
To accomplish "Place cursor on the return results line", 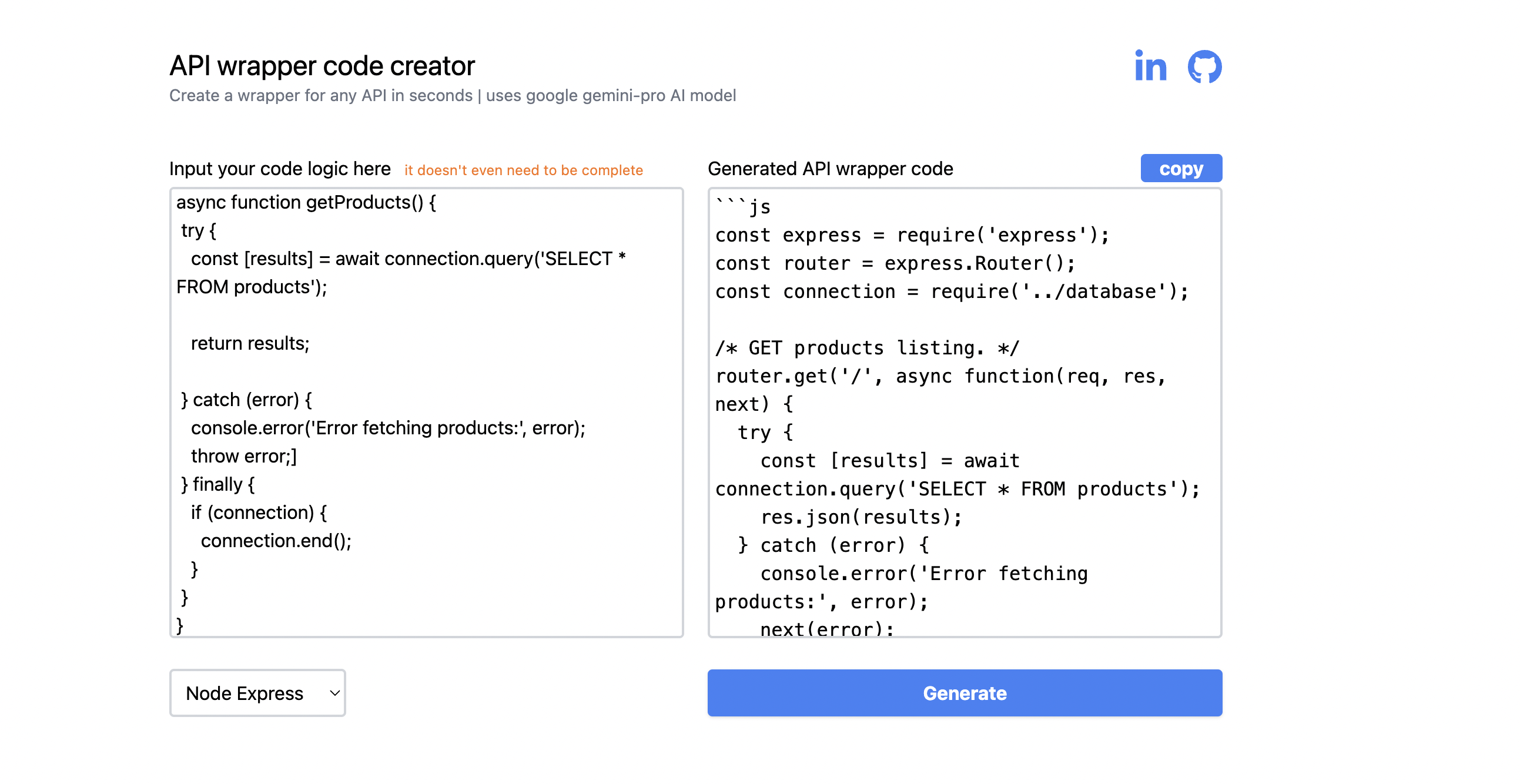I will (x=250, y=343).
